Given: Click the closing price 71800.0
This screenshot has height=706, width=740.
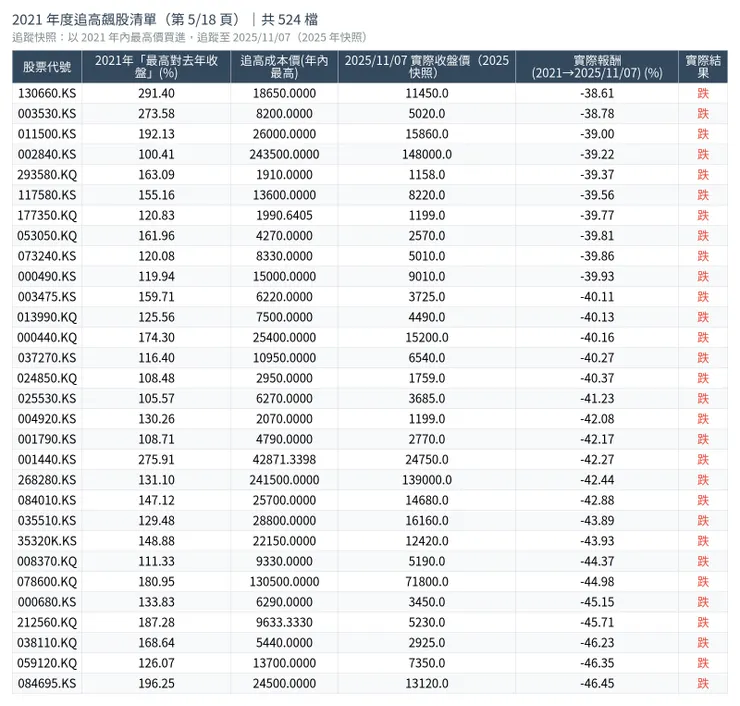Looking at the screenshot, I should (x=427, y=581).
